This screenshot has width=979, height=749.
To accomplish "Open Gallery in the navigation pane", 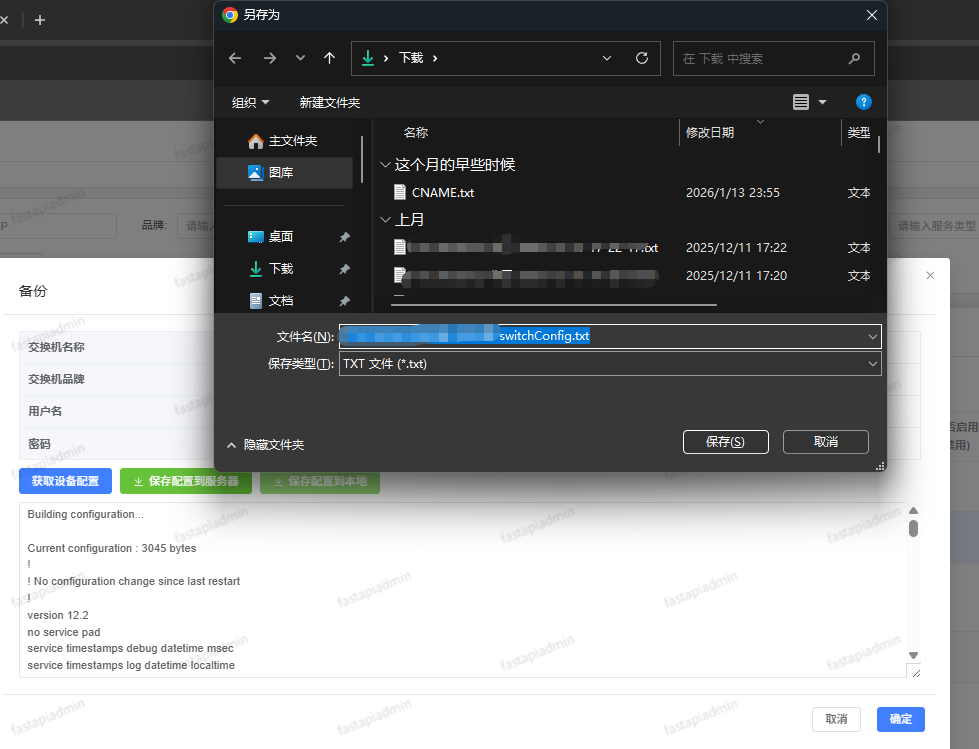I will 281,172.
